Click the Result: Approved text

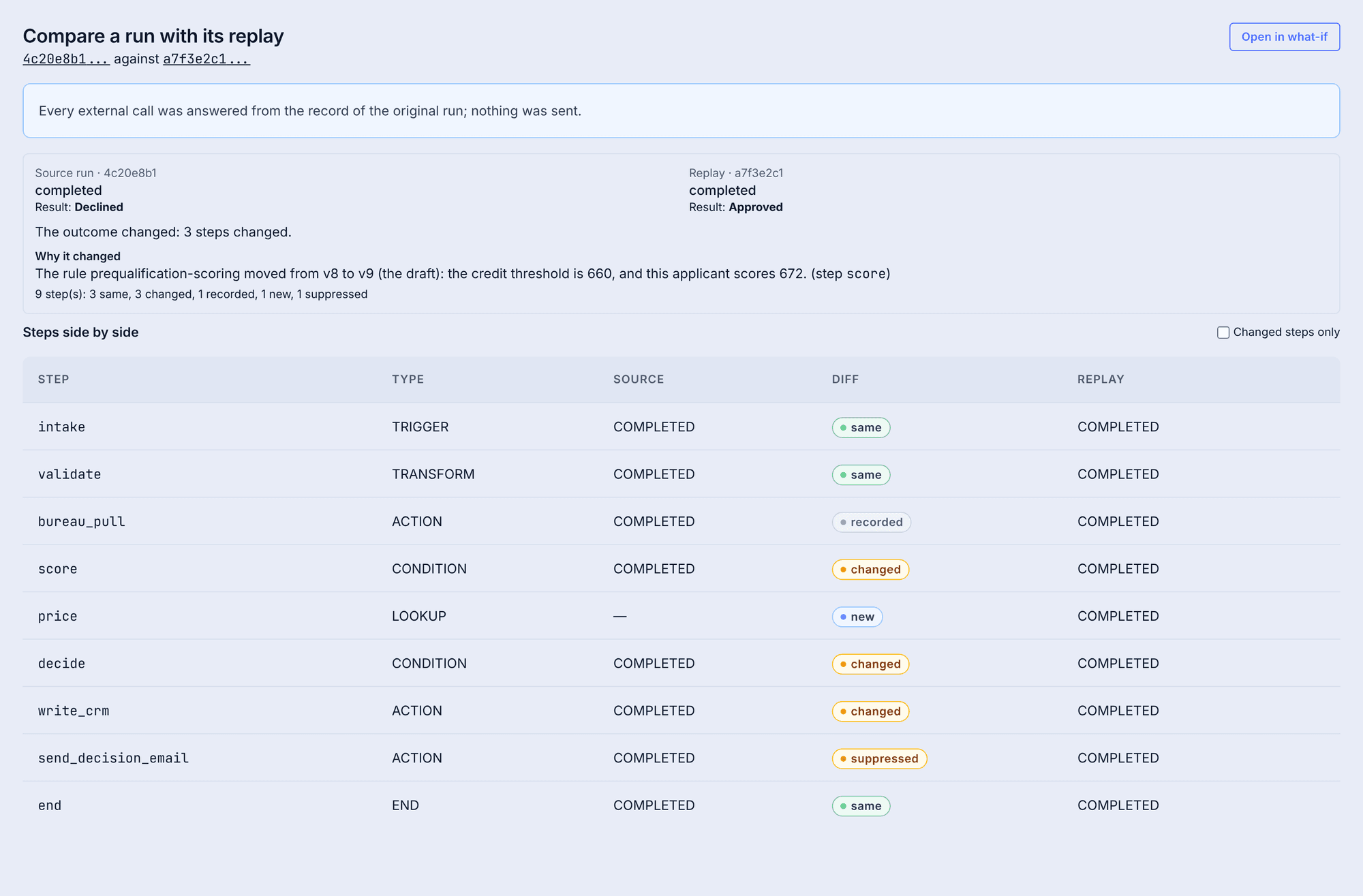736,207
